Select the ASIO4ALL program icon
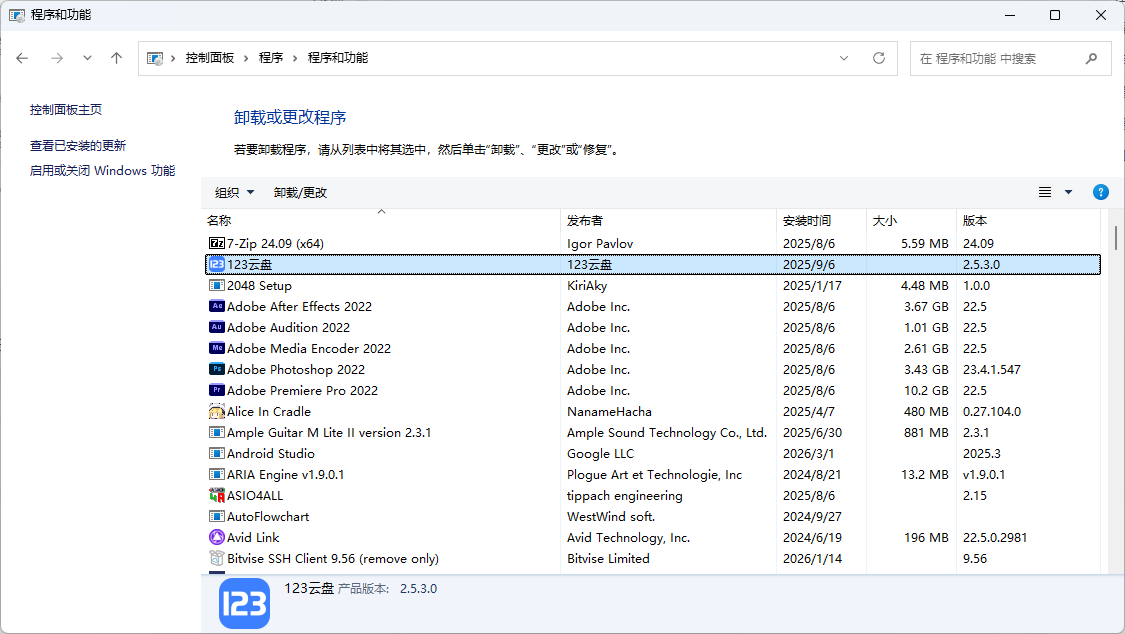The image size is (1125, 634). [216, 496]
